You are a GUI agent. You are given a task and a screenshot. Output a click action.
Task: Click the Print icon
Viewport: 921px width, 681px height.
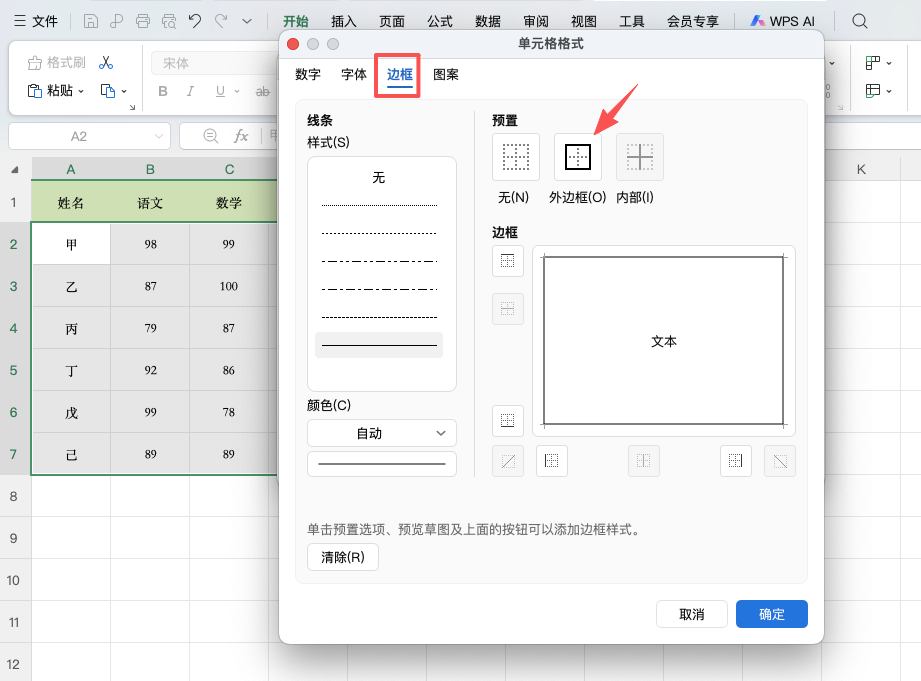tap(143, 22)
